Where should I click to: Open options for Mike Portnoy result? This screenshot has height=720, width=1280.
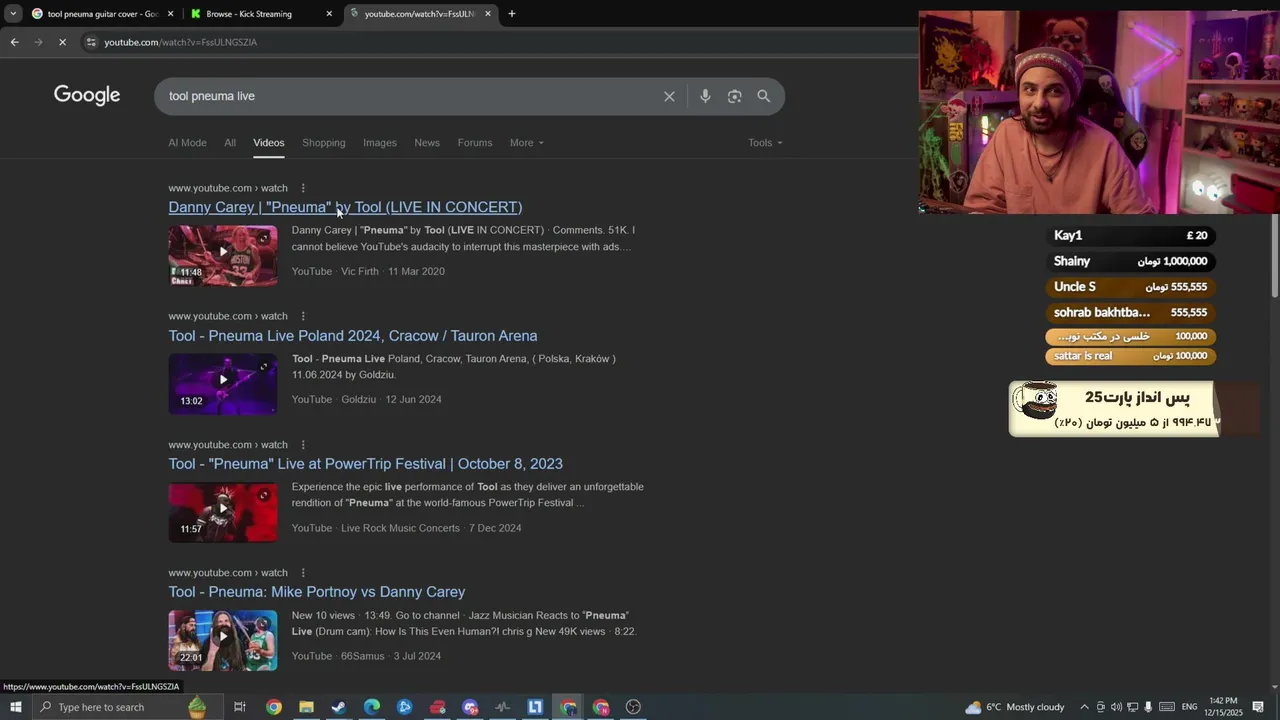[303, 573]
